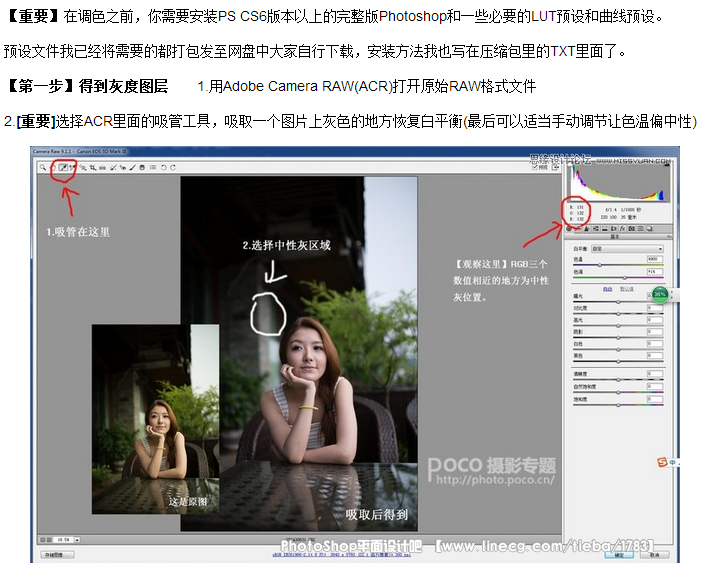Select the Color Sampler tool

[72, 167]
